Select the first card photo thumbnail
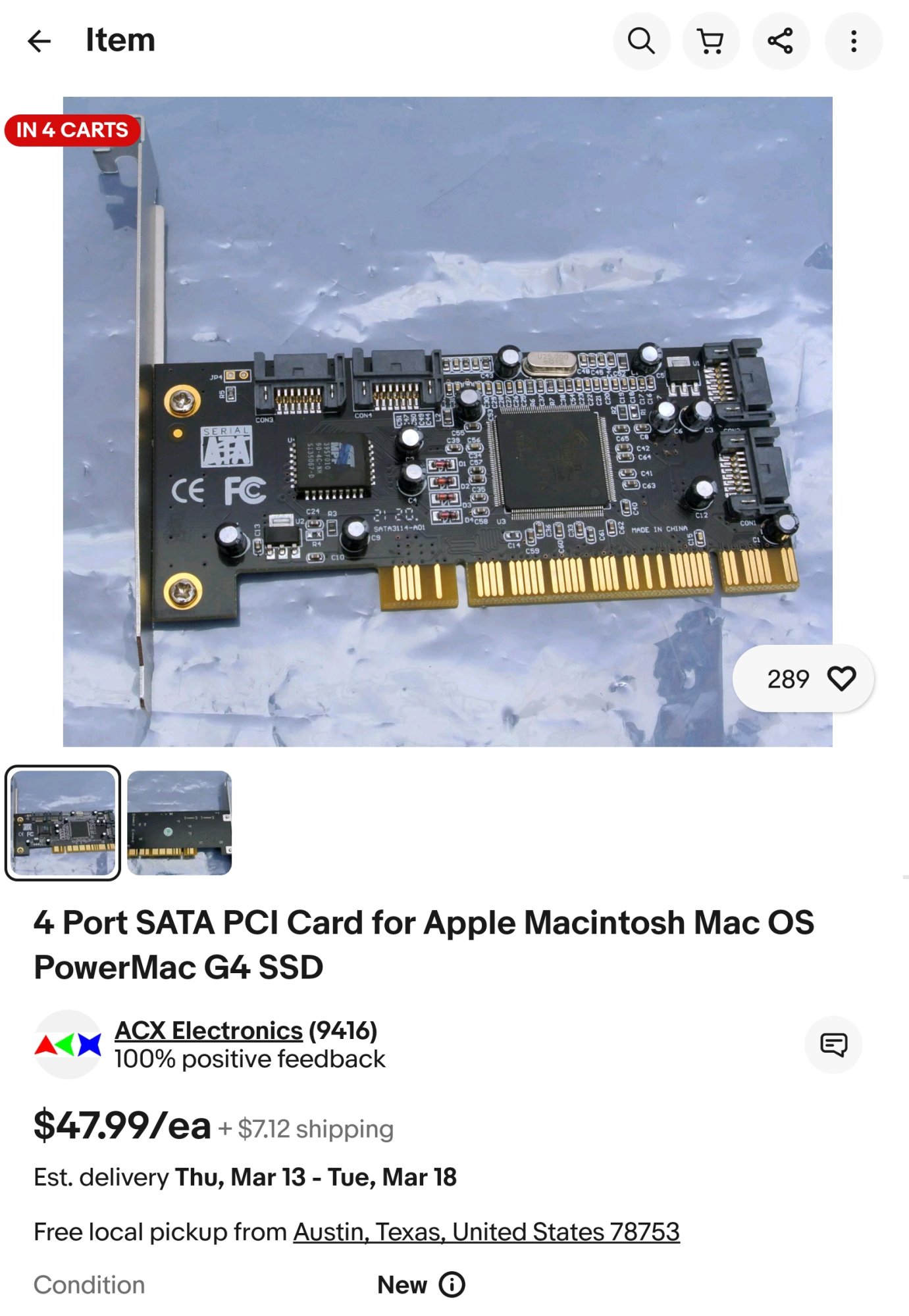This screenshot has width=909, height=1316. (63, 822)
